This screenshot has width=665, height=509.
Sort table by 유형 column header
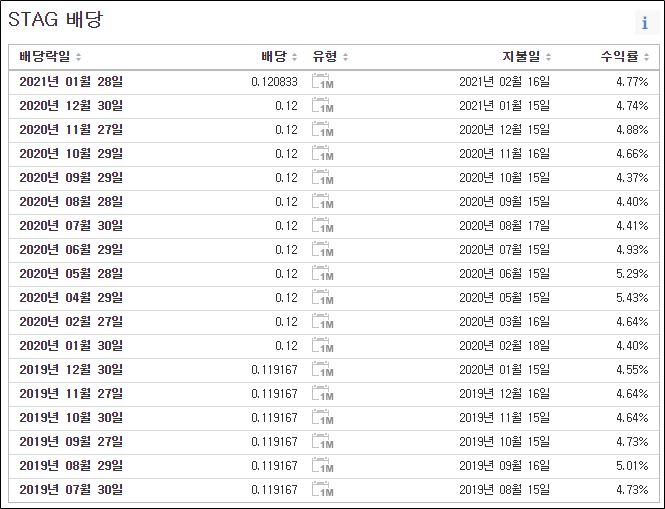[330, 56]
